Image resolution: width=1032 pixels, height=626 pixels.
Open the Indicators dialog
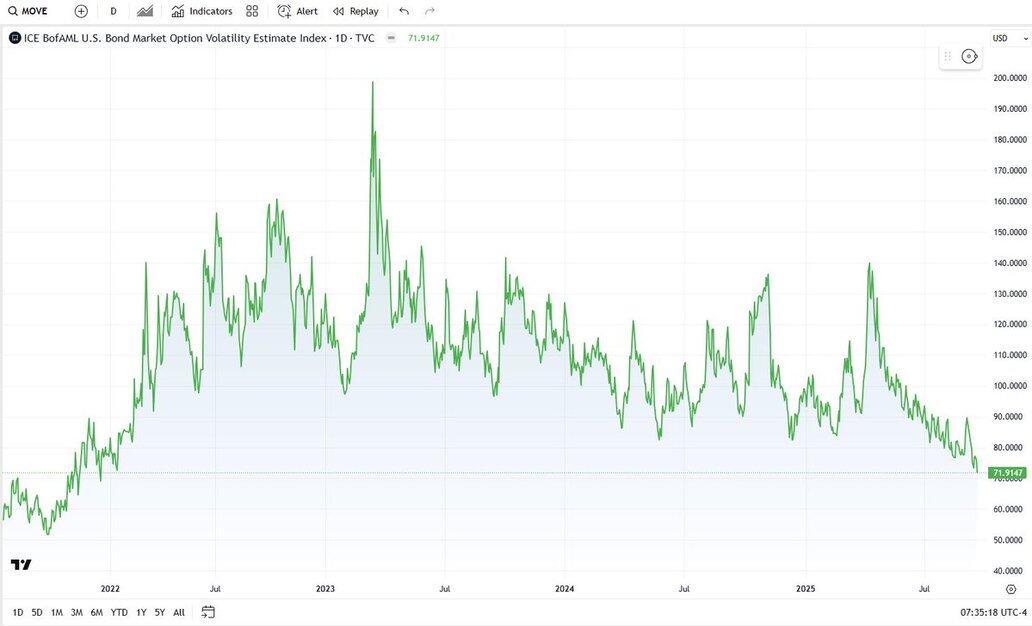pos(202,11)
